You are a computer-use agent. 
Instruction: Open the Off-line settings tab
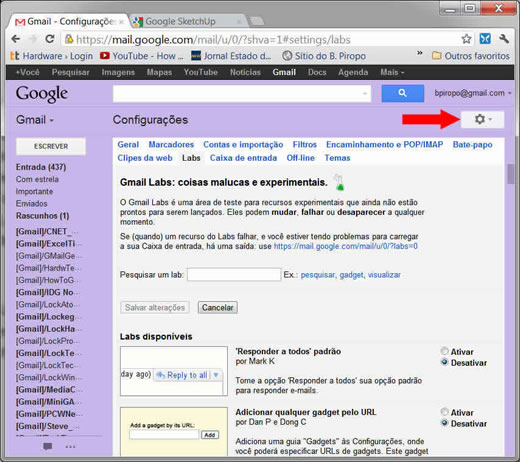pyautogui.click(x=301, y=158)
